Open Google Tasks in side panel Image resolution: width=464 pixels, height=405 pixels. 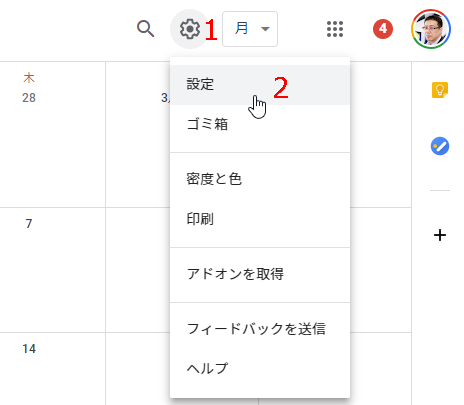pos(440,146)
